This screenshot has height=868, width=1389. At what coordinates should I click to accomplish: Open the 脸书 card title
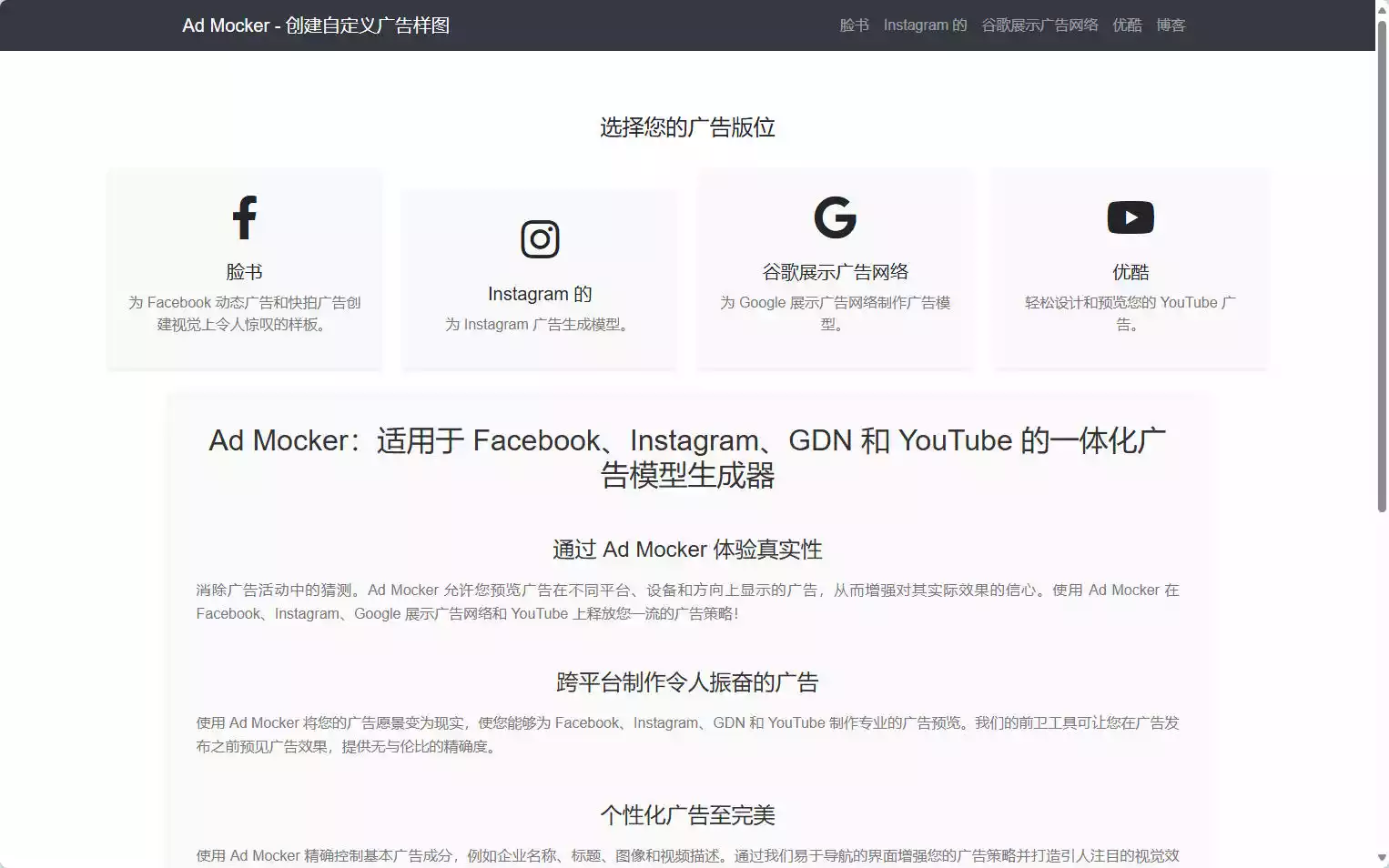click(244, 272)
